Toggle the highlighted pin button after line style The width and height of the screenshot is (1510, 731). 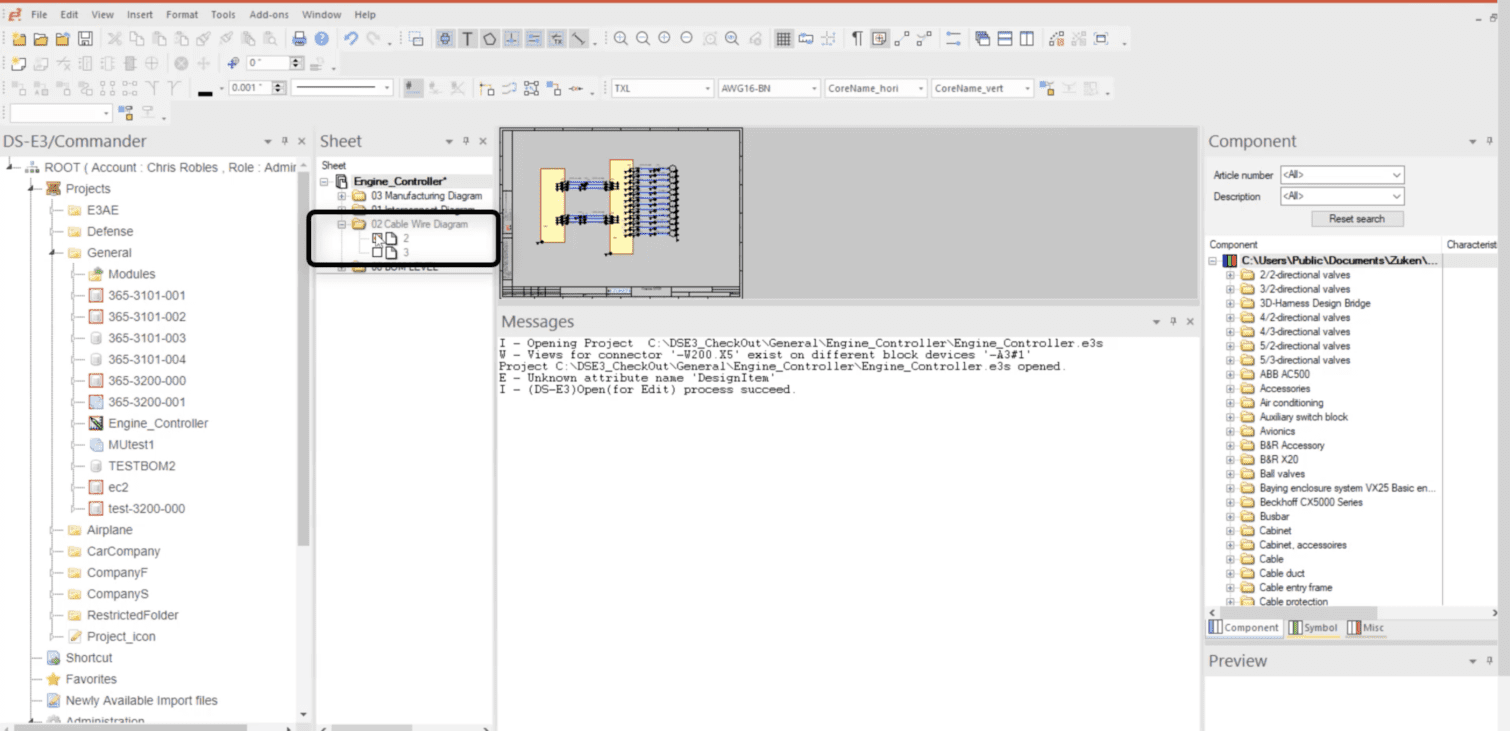pyautogui.click(x=412, y=88)
